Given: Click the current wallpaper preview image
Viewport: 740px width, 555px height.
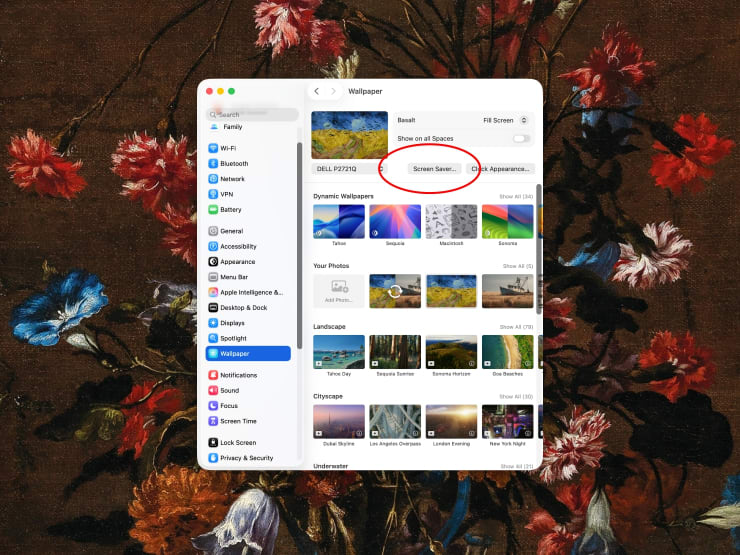Looking at the screenshot, I should click(x=350, y=135).
